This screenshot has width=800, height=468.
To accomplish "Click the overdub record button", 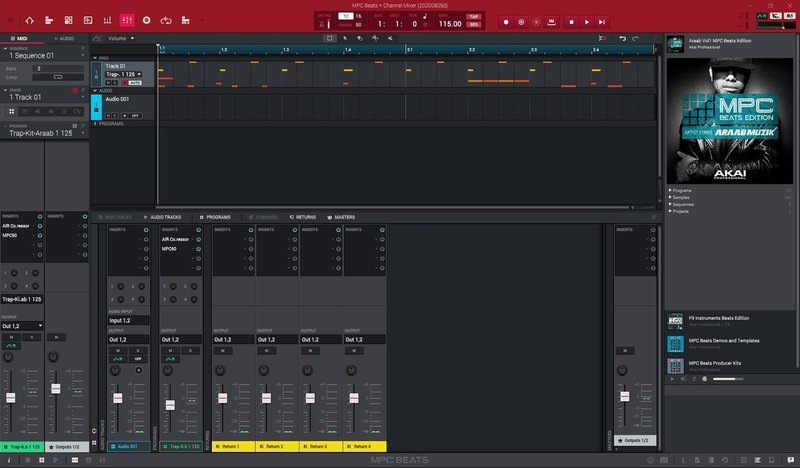I will point(521,22).
